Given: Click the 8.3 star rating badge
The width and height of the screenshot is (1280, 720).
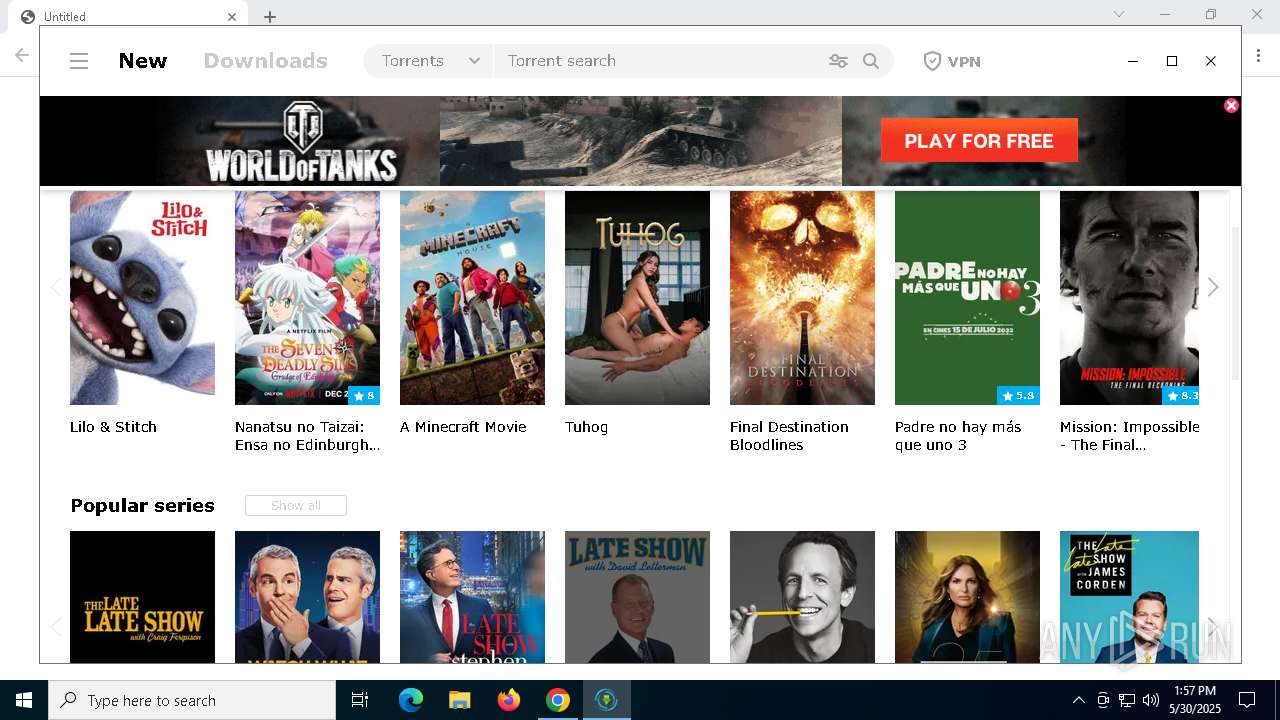Looking at the screenshot, I should 1182,395.
